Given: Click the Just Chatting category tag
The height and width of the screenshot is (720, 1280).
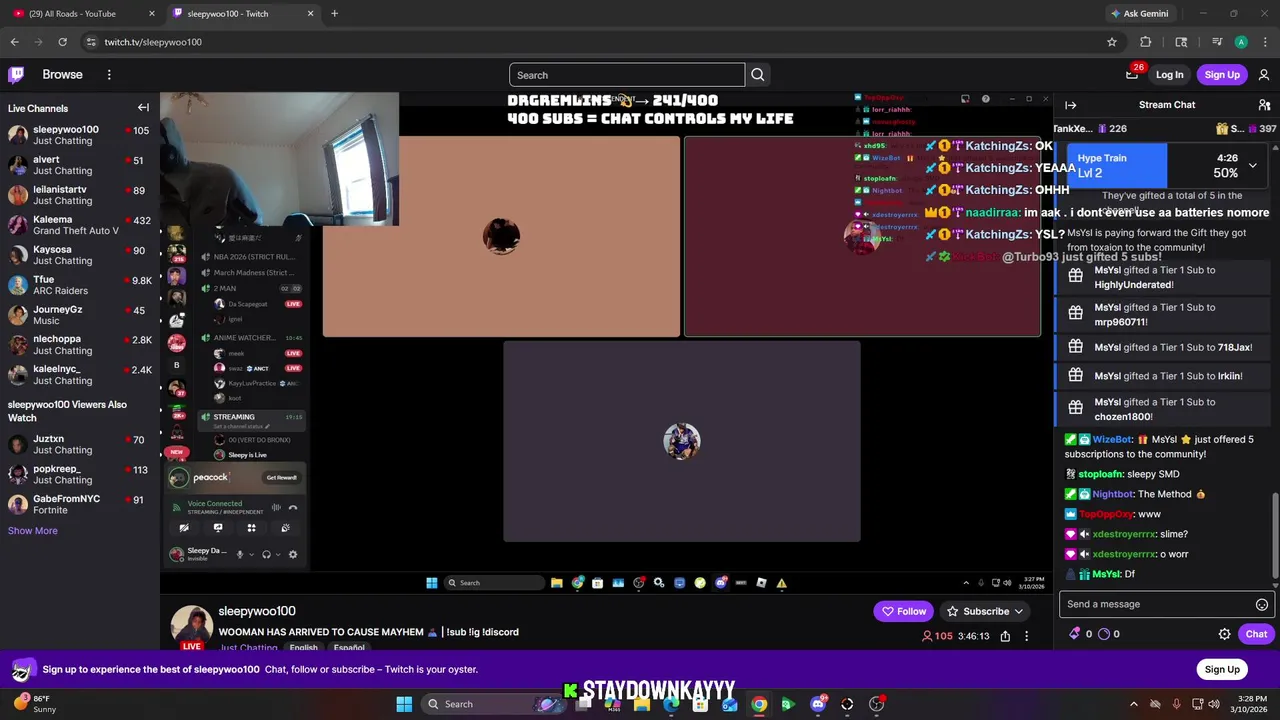Looking at the screenshot, I should 249,648.
